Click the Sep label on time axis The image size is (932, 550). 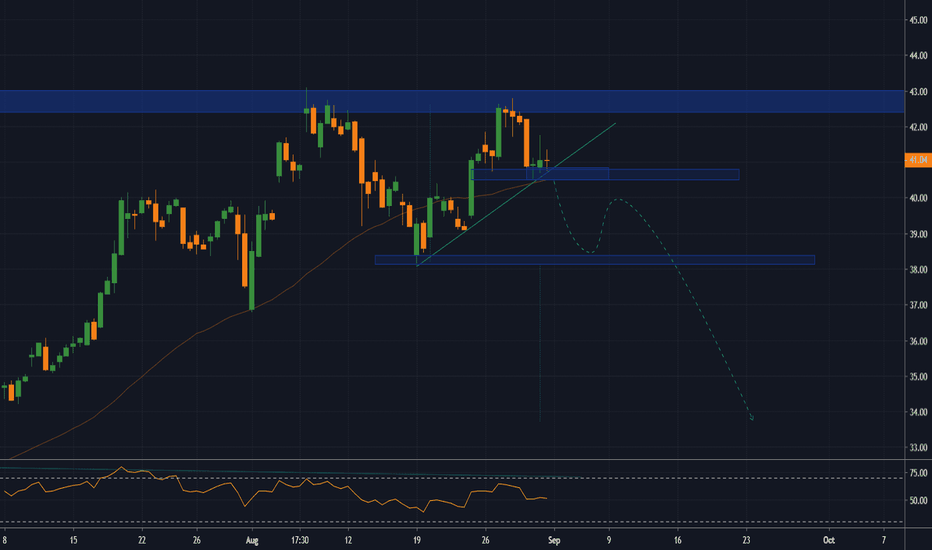pos(554,540)
